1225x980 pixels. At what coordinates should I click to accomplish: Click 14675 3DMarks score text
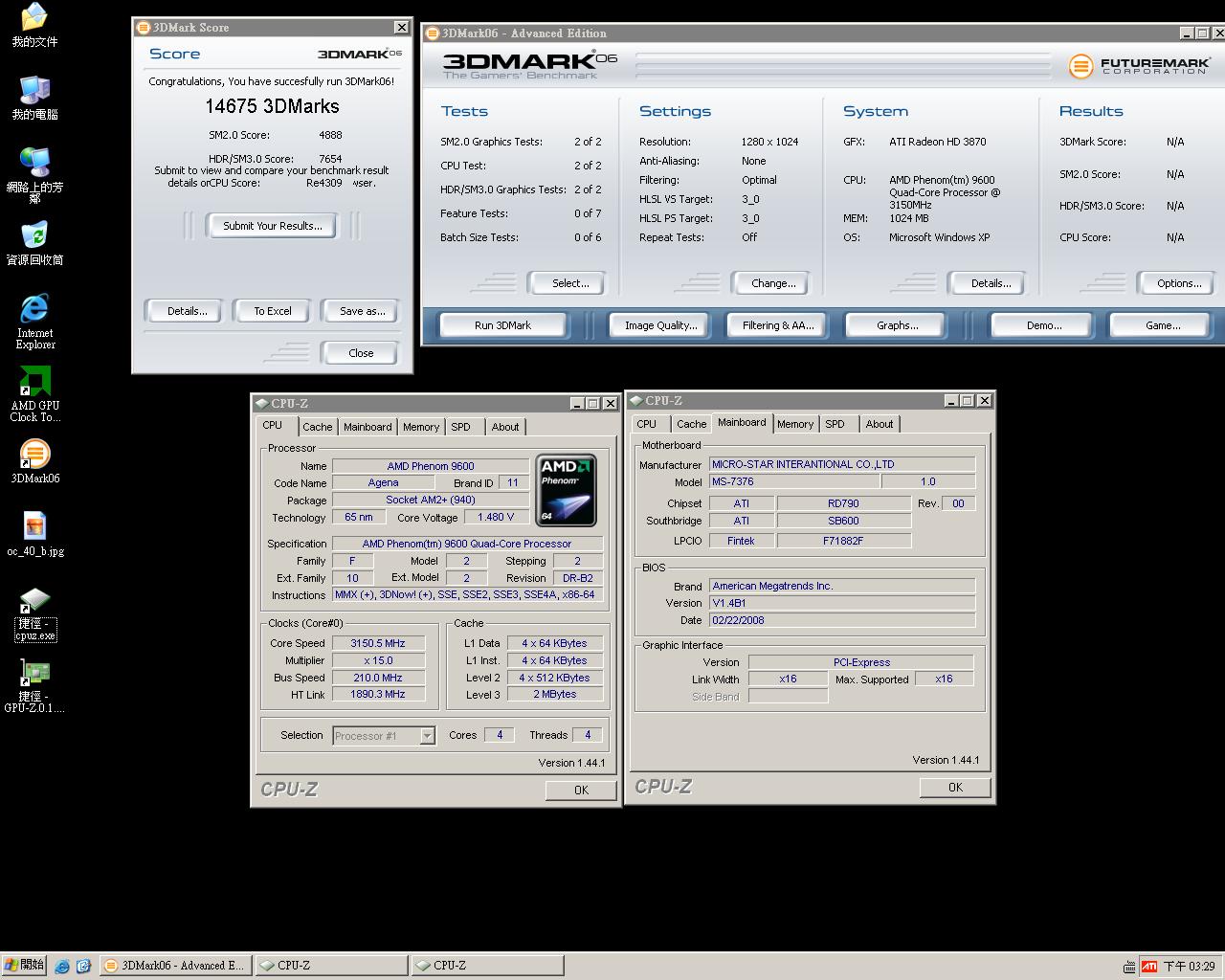272,106
